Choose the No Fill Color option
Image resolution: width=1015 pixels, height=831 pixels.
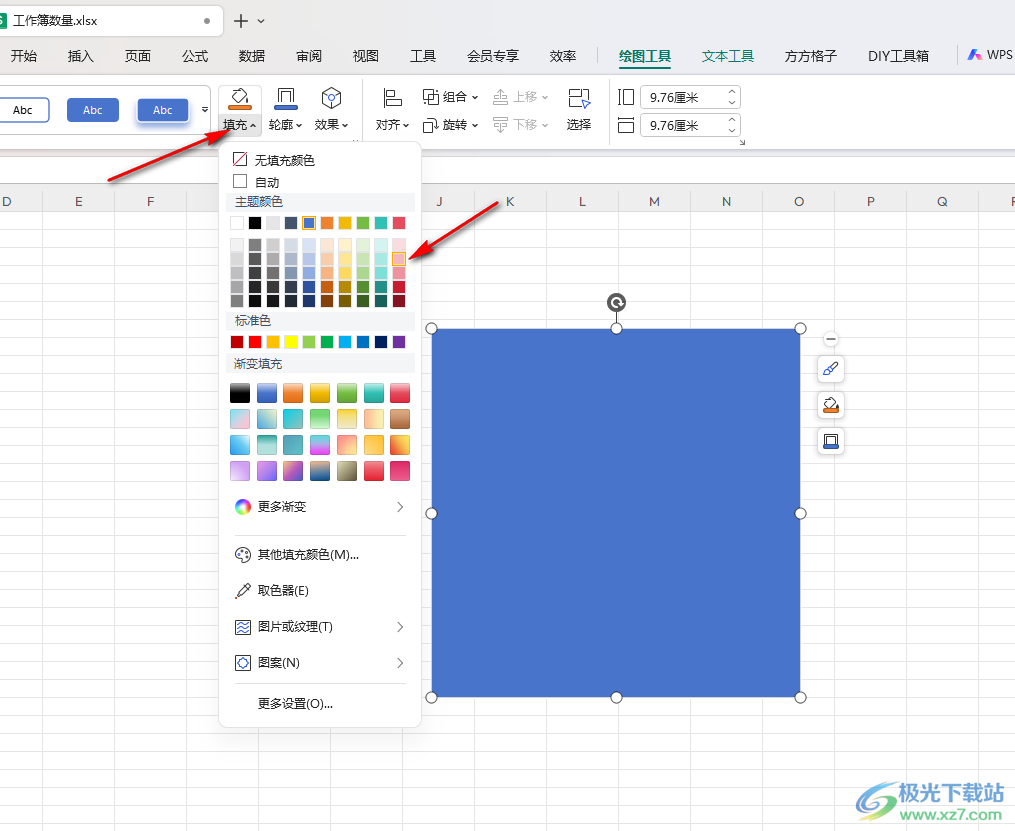tap(274, 159)
